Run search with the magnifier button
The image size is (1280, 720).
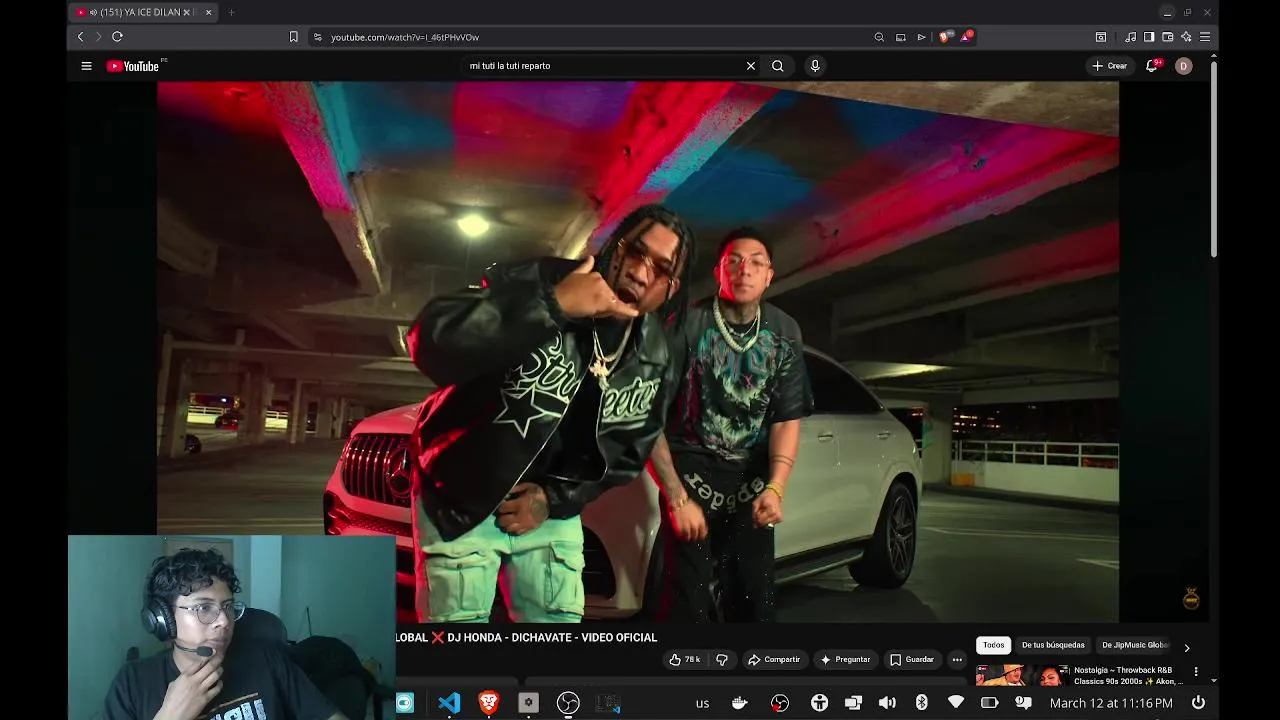tap(778, 66)
